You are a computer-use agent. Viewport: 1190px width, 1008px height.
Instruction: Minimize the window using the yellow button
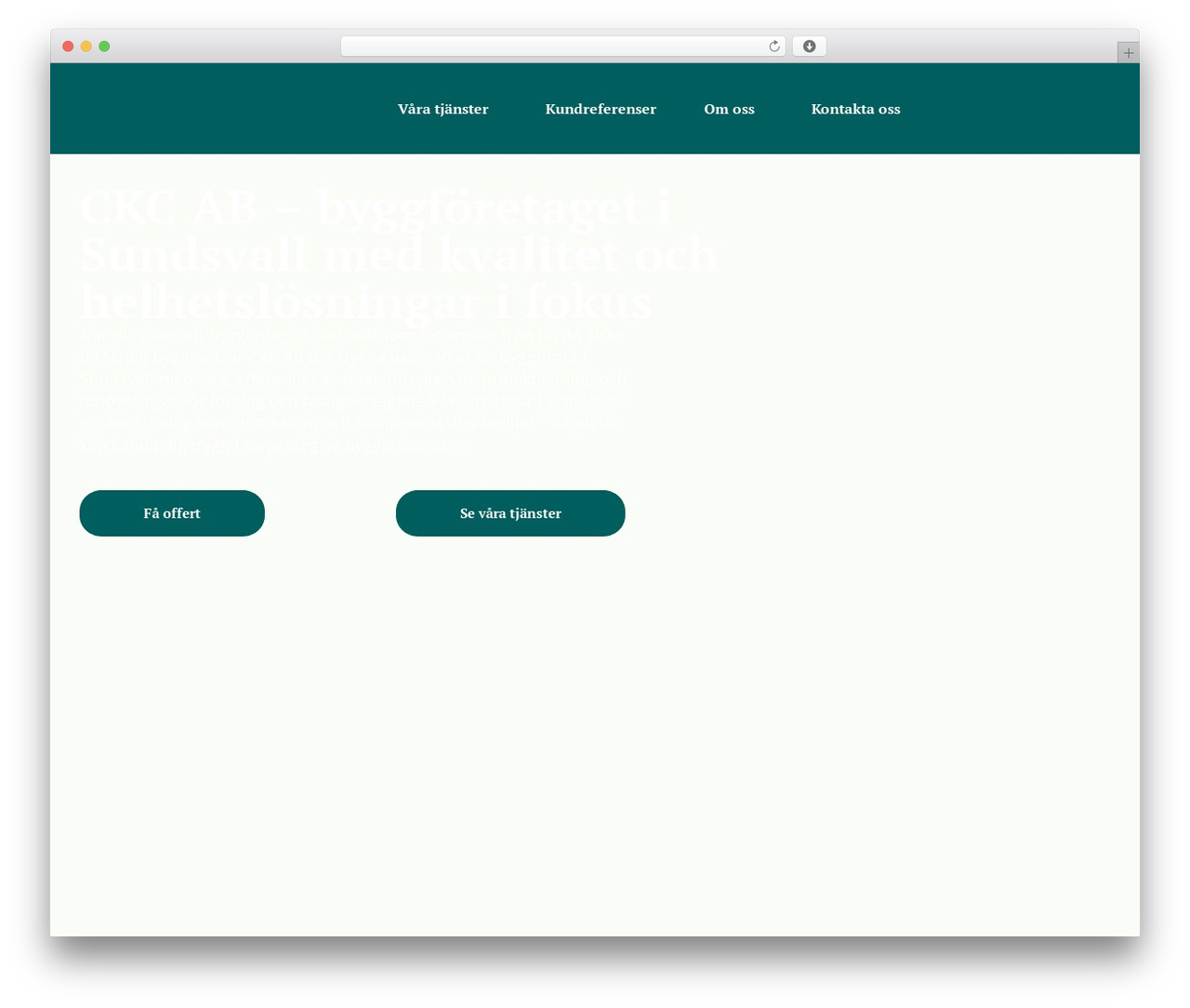pos(86,46)
